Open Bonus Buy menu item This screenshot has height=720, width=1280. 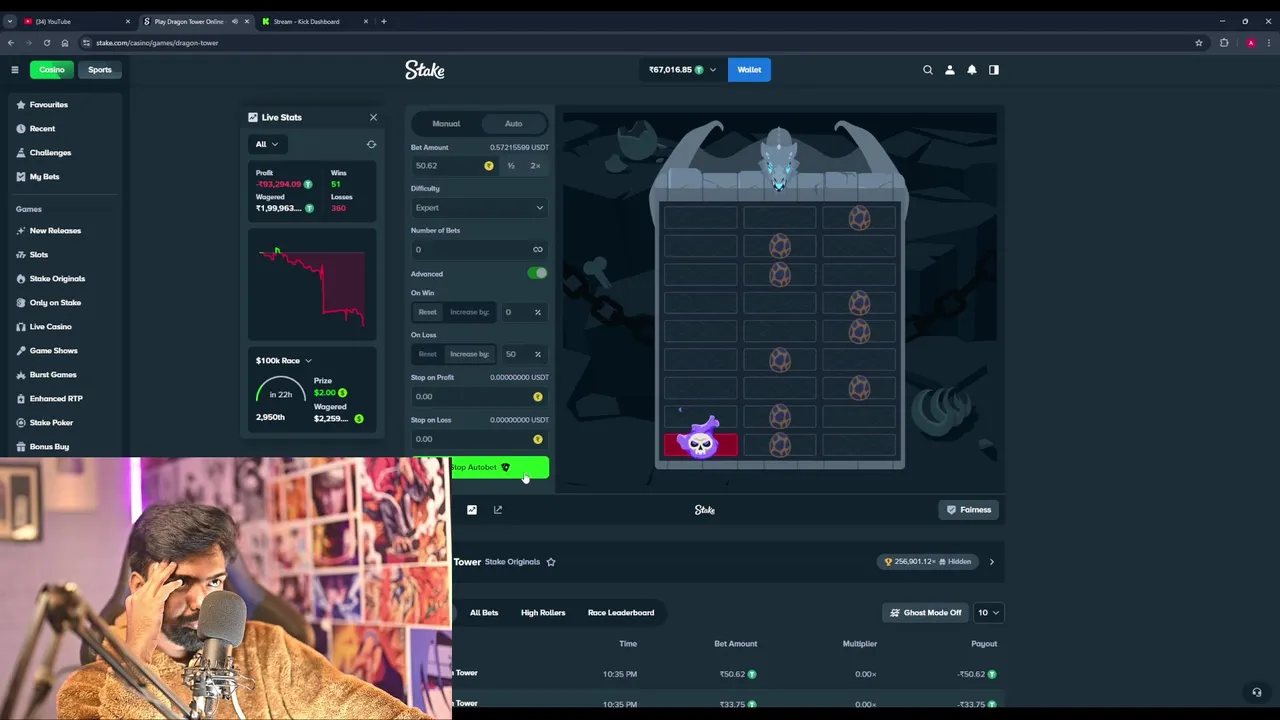coord(49,447)
